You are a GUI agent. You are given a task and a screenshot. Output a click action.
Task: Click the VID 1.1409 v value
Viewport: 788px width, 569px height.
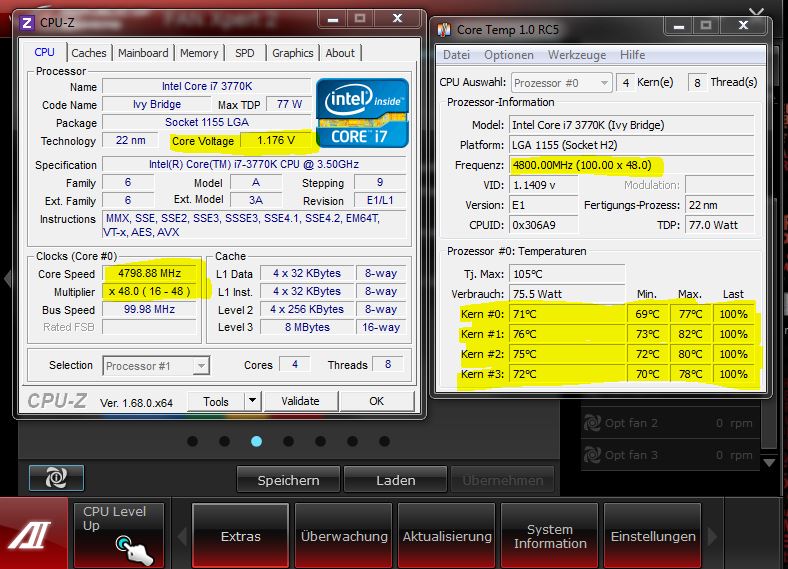(x=543, y=185)
